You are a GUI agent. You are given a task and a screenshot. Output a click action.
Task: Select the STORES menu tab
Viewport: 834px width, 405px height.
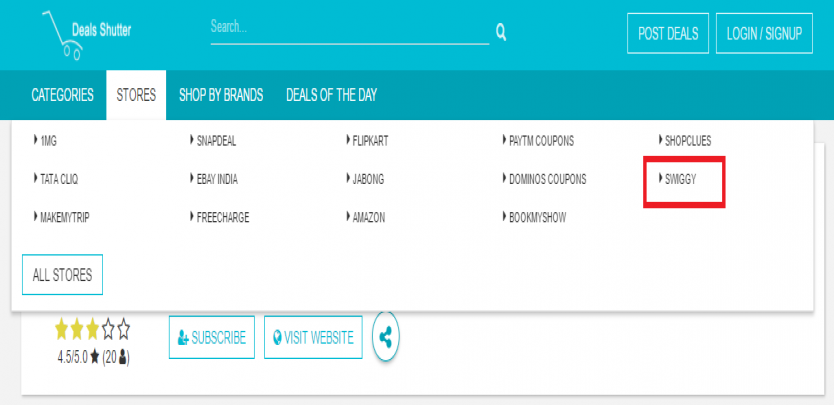[x=136, y=95]
